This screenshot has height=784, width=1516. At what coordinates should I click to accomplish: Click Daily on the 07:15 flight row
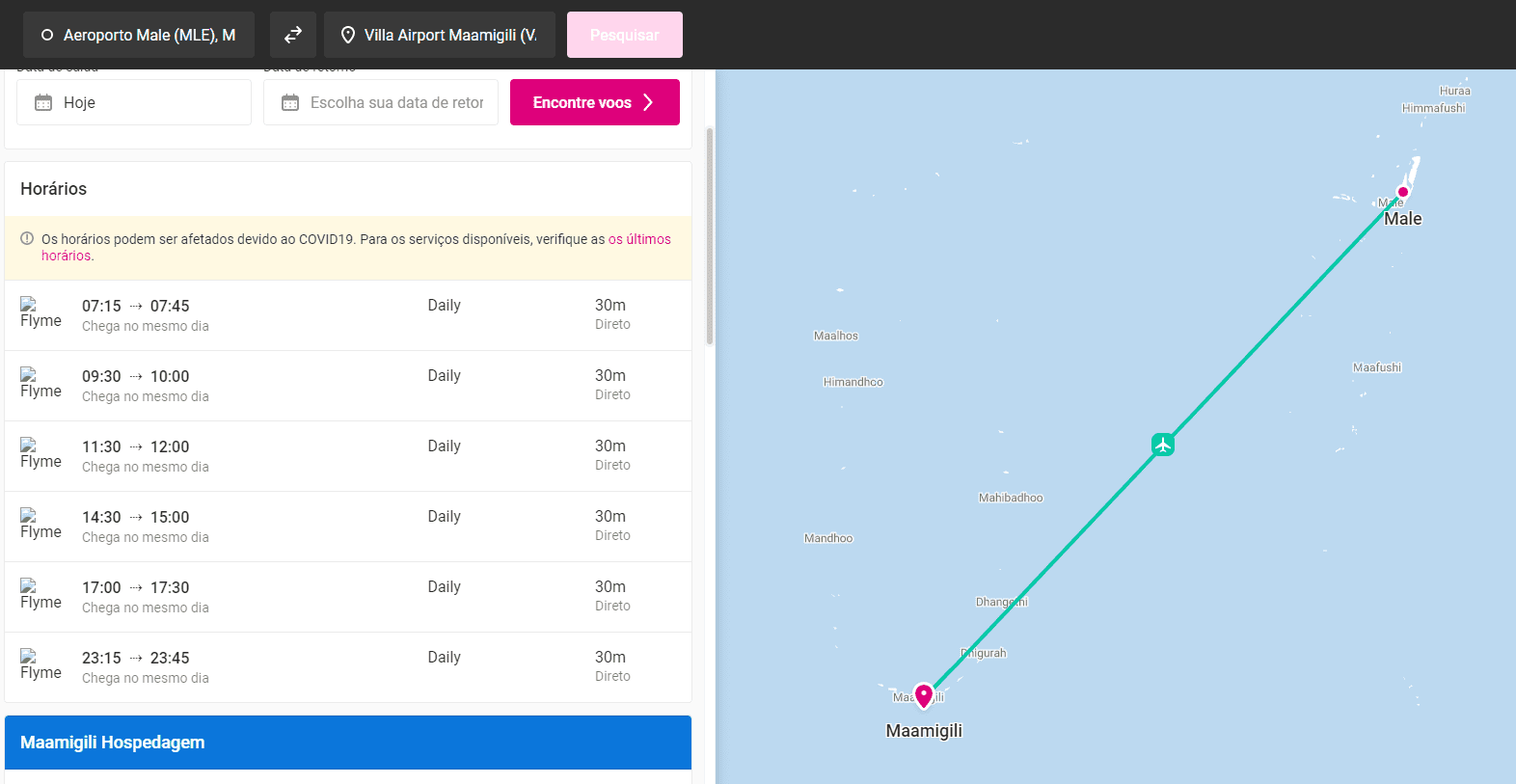tap(445, 305)
